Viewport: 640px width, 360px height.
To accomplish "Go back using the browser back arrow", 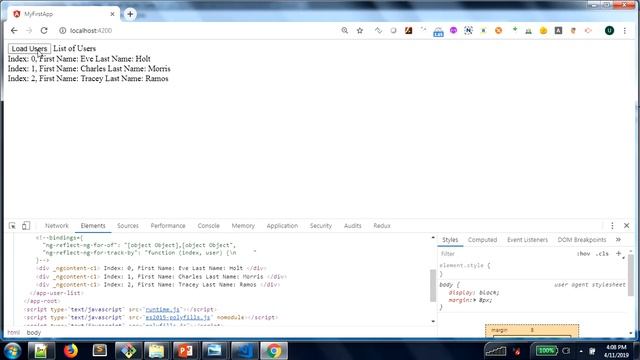I will 14,31.
